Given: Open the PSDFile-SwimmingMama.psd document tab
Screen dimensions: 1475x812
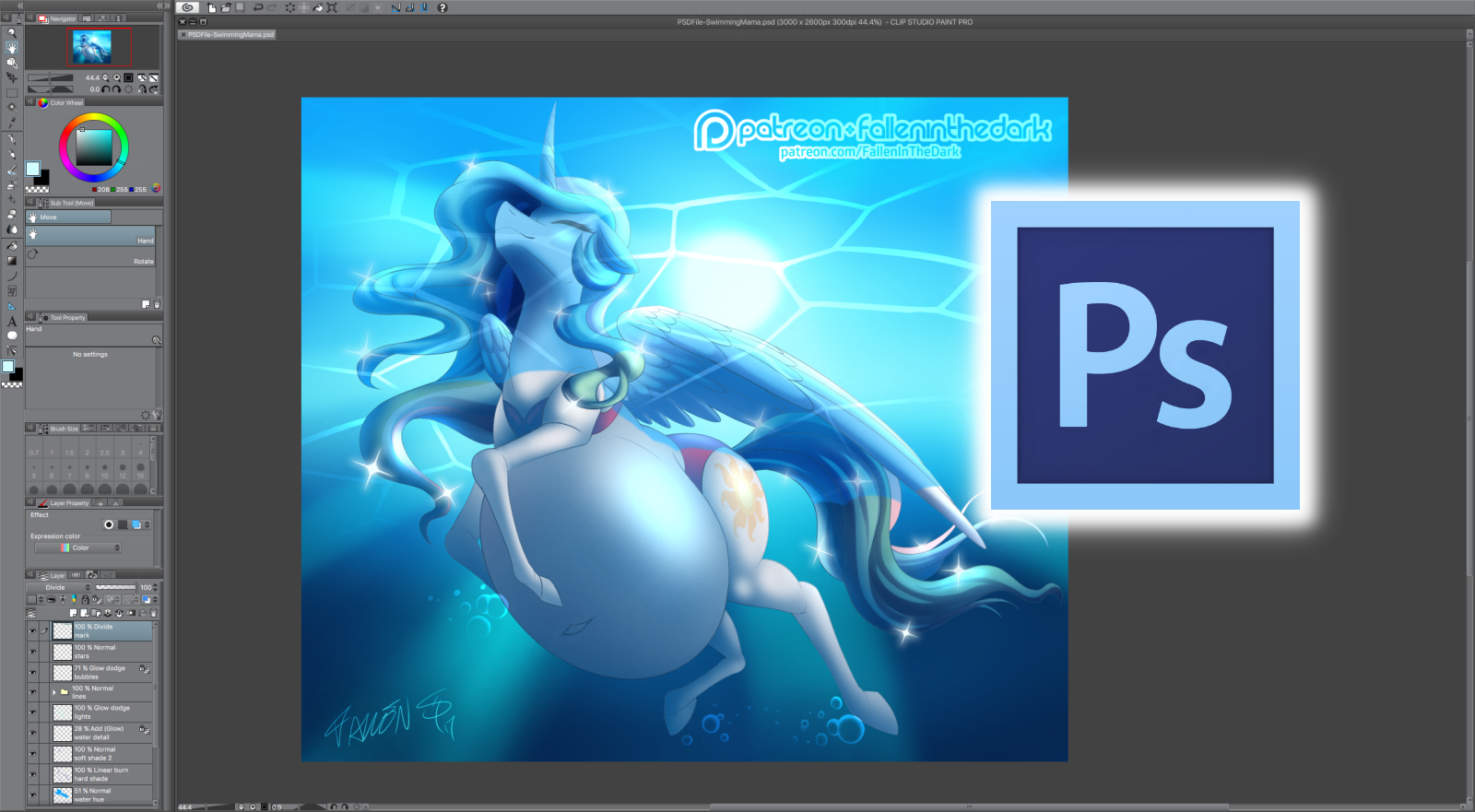Looking at the screenshot, I should point(227,35).
